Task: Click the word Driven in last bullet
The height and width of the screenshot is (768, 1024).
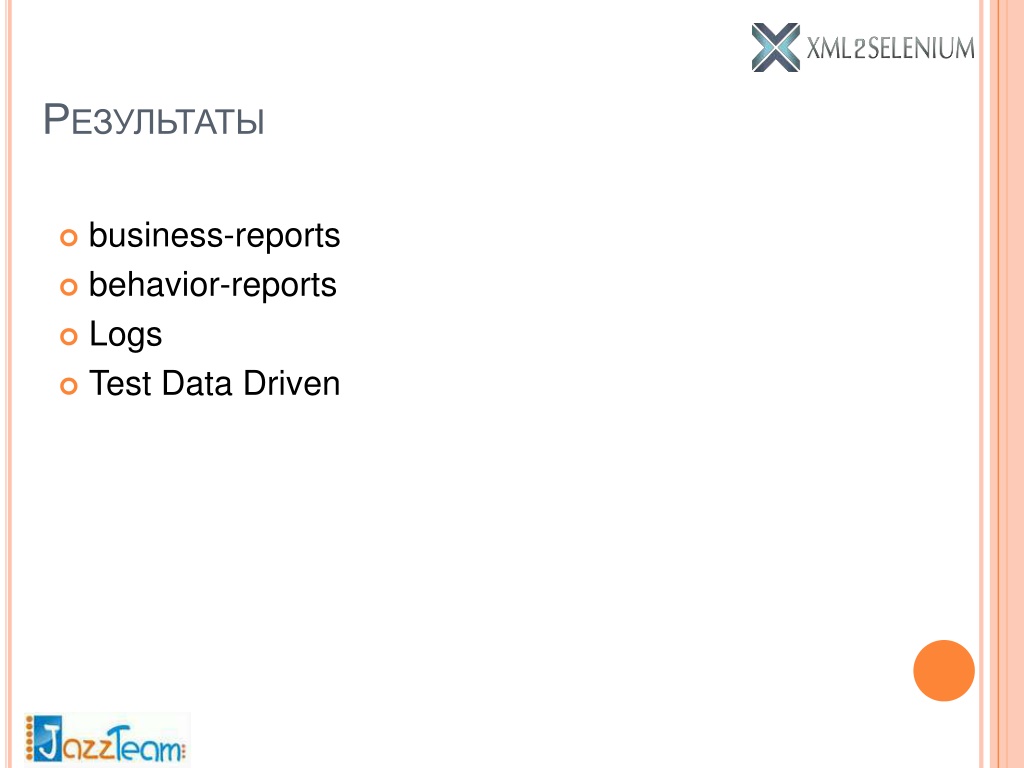Action: [291, 383]
